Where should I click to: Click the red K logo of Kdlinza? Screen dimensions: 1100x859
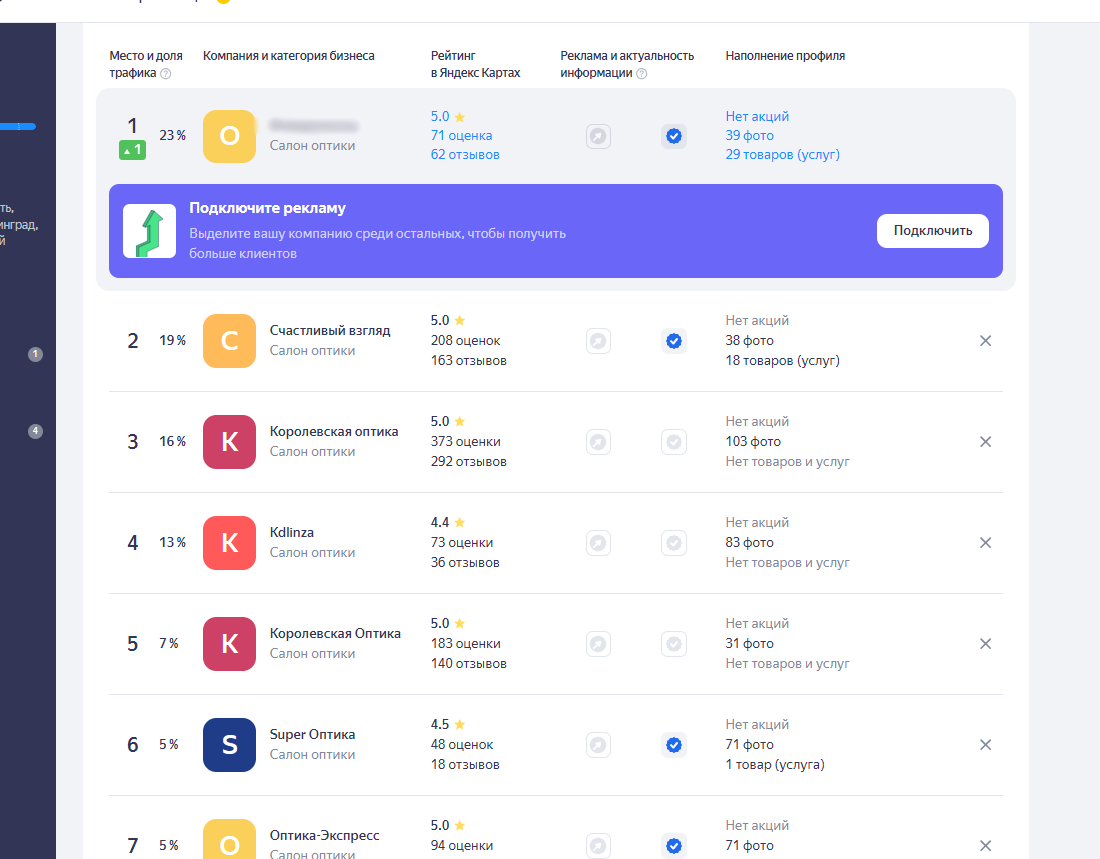point(229,543)
